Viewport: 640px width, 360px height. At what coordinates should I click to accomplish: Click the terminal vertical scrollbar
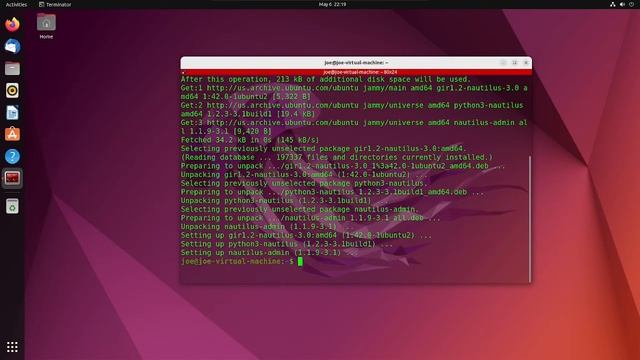pyautogui.click(x=530, y=218)
